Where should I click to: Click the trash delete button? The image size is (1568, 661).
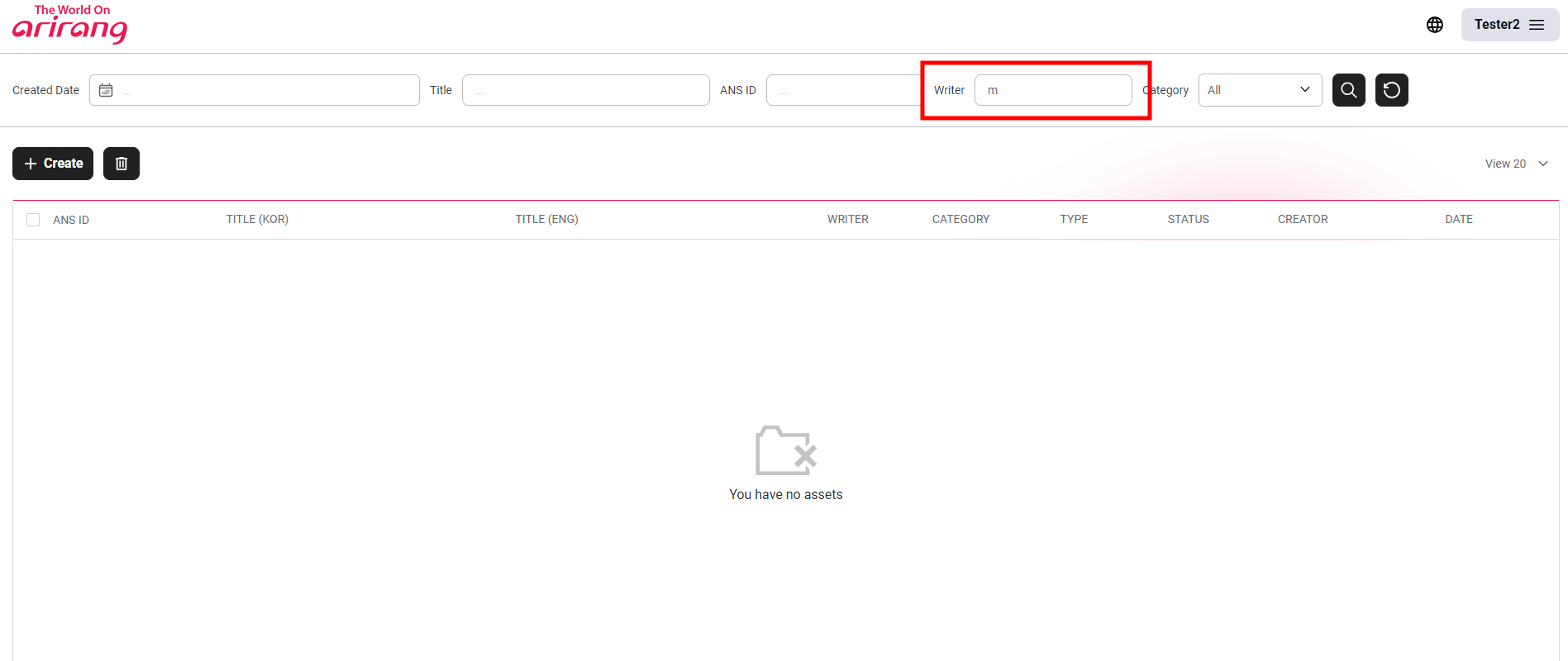click(x=122, y=164)
